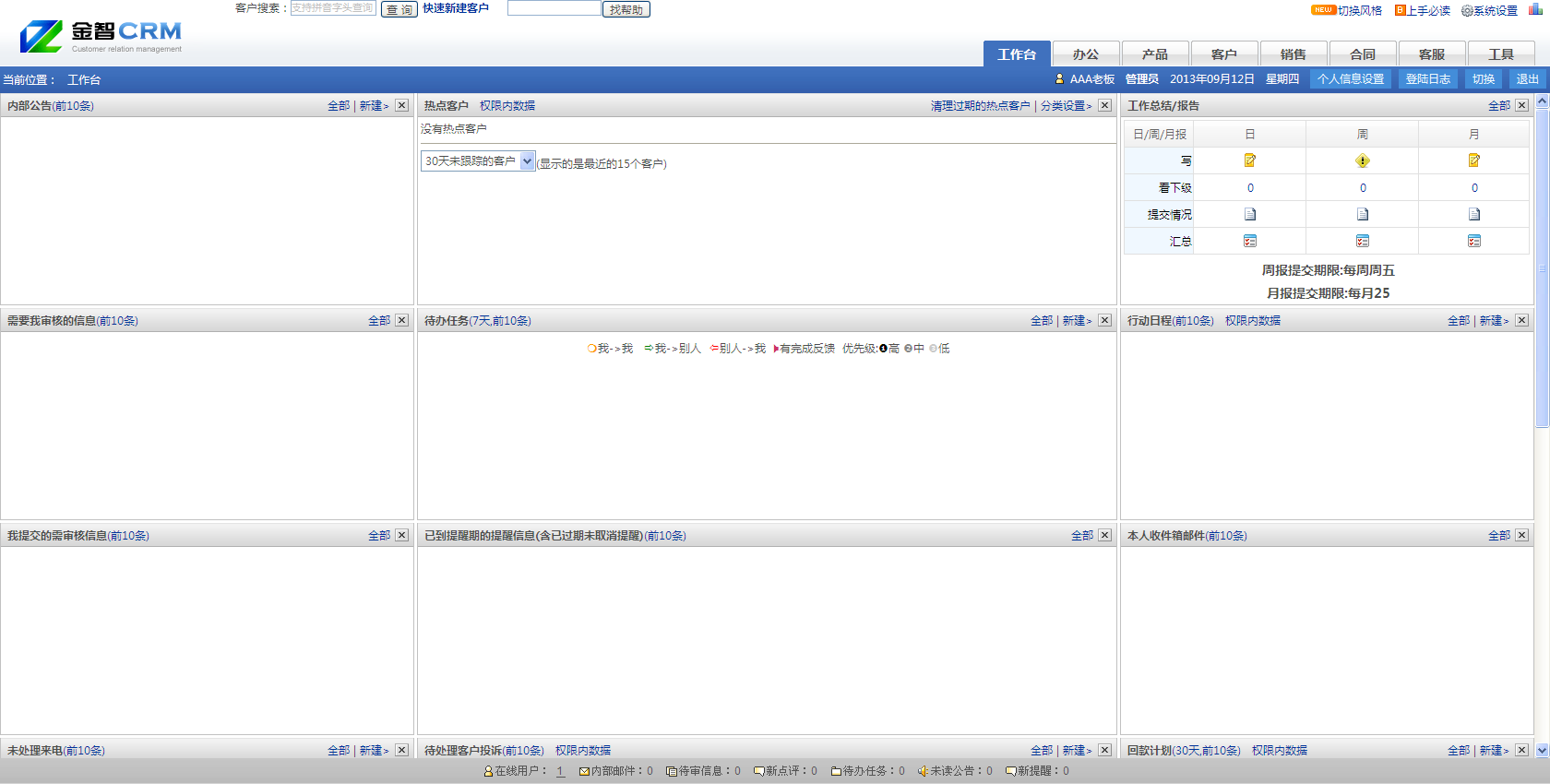
Task: Open 新建> in the 待办任务 panel
Action: 1077,321
